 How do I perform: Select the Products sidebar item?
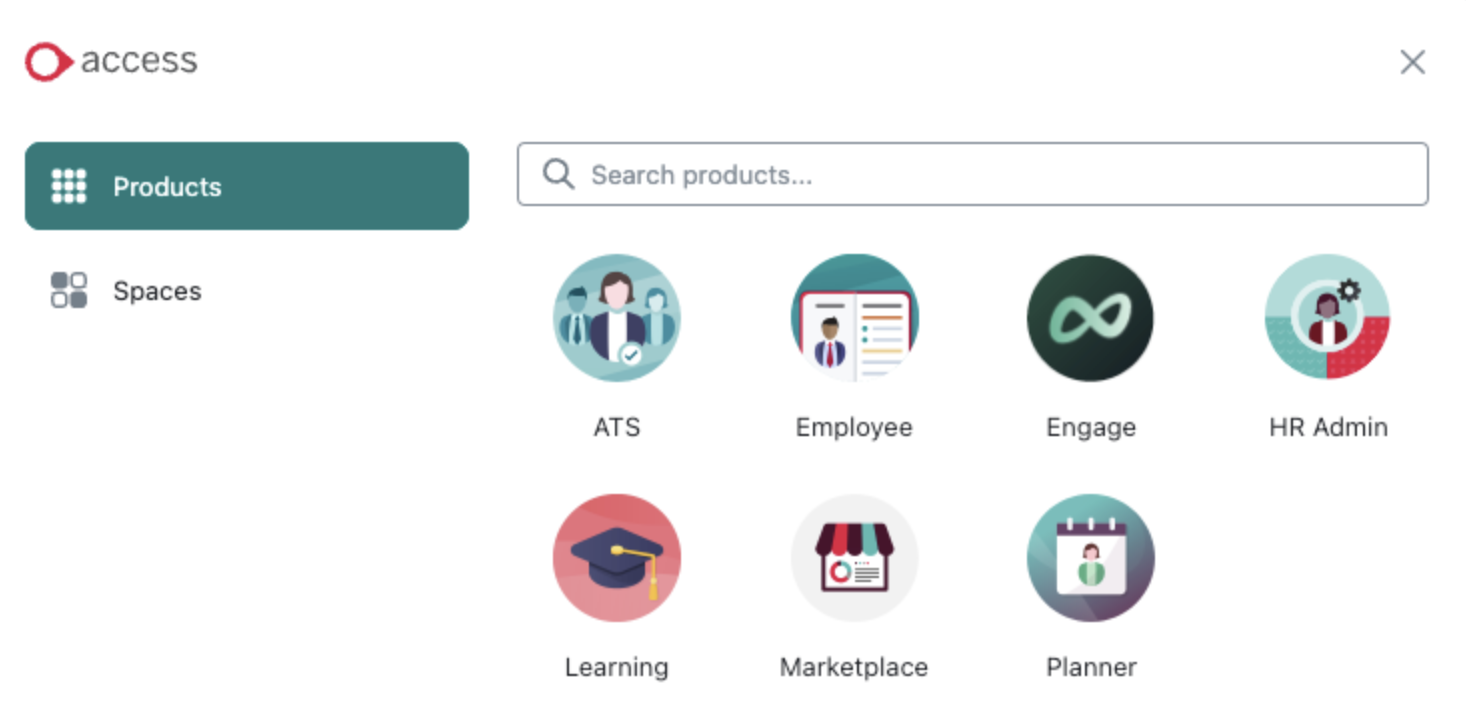[246, 186]
